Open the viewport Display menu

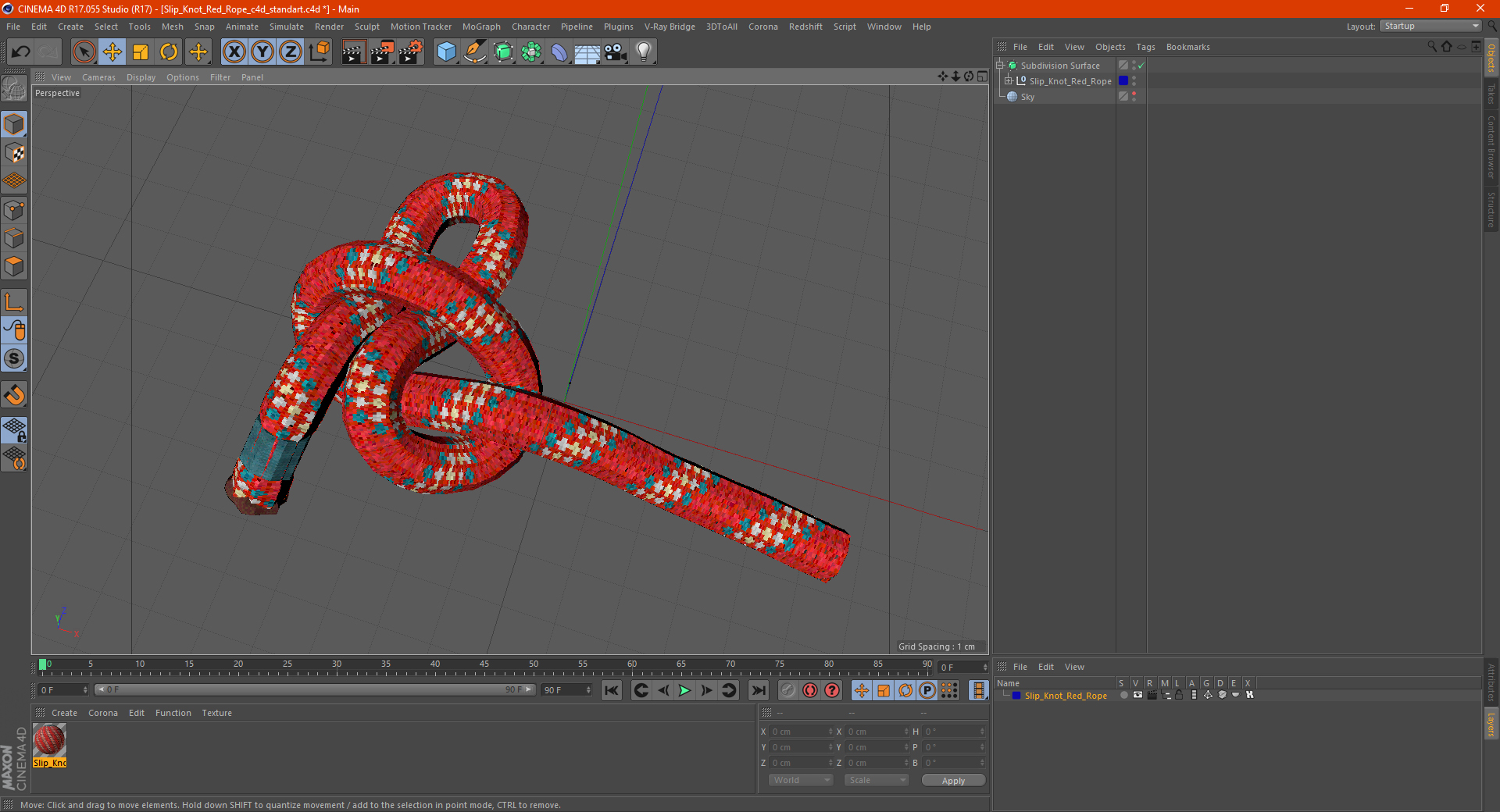141,77
